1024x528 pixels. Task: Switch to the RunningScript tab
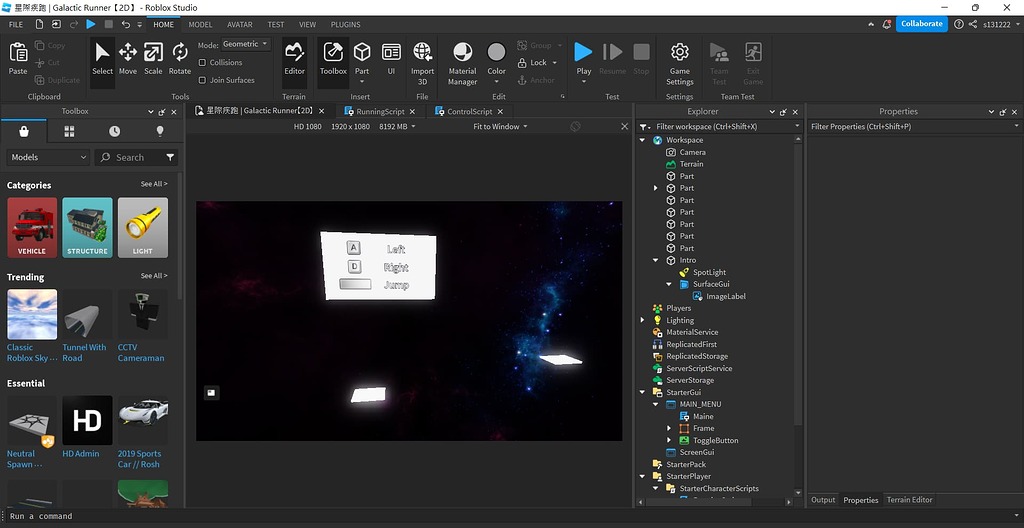click(380, 112)
